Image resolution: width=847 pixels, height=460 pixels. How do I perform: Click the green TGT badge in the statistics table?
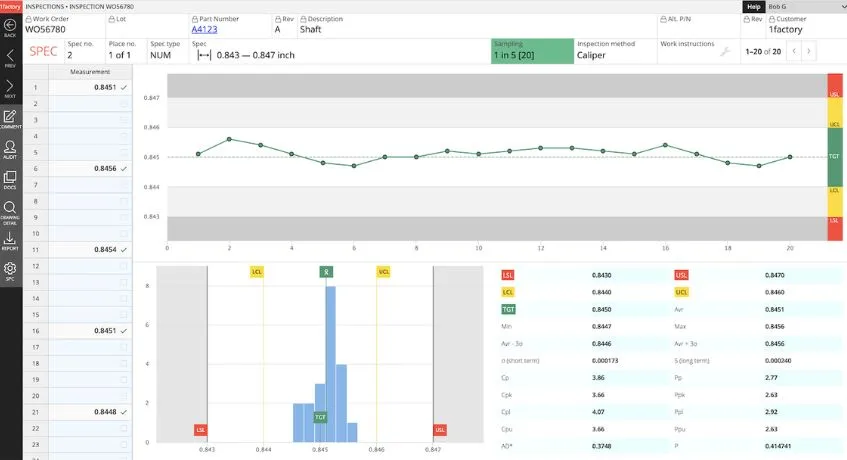pos(508,309)
